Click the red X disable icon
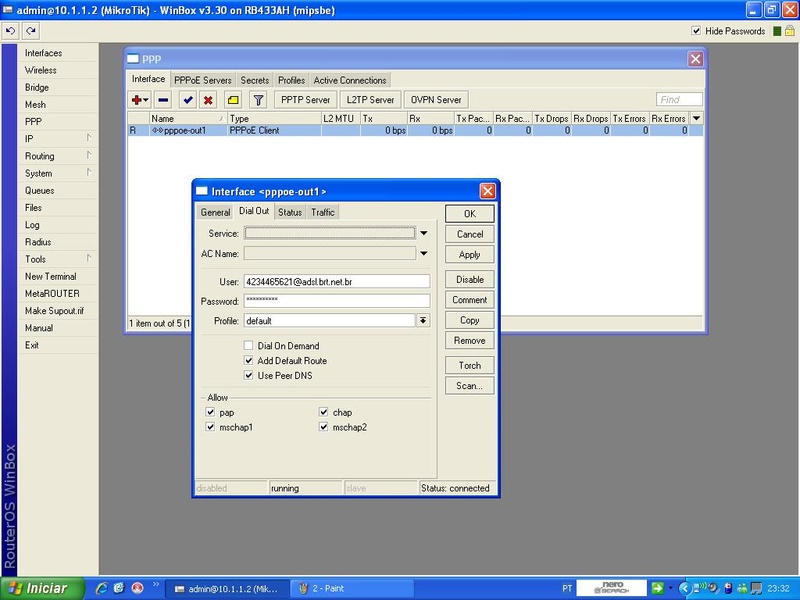Screen dimensions: 800x600 [x=208, y=100]
